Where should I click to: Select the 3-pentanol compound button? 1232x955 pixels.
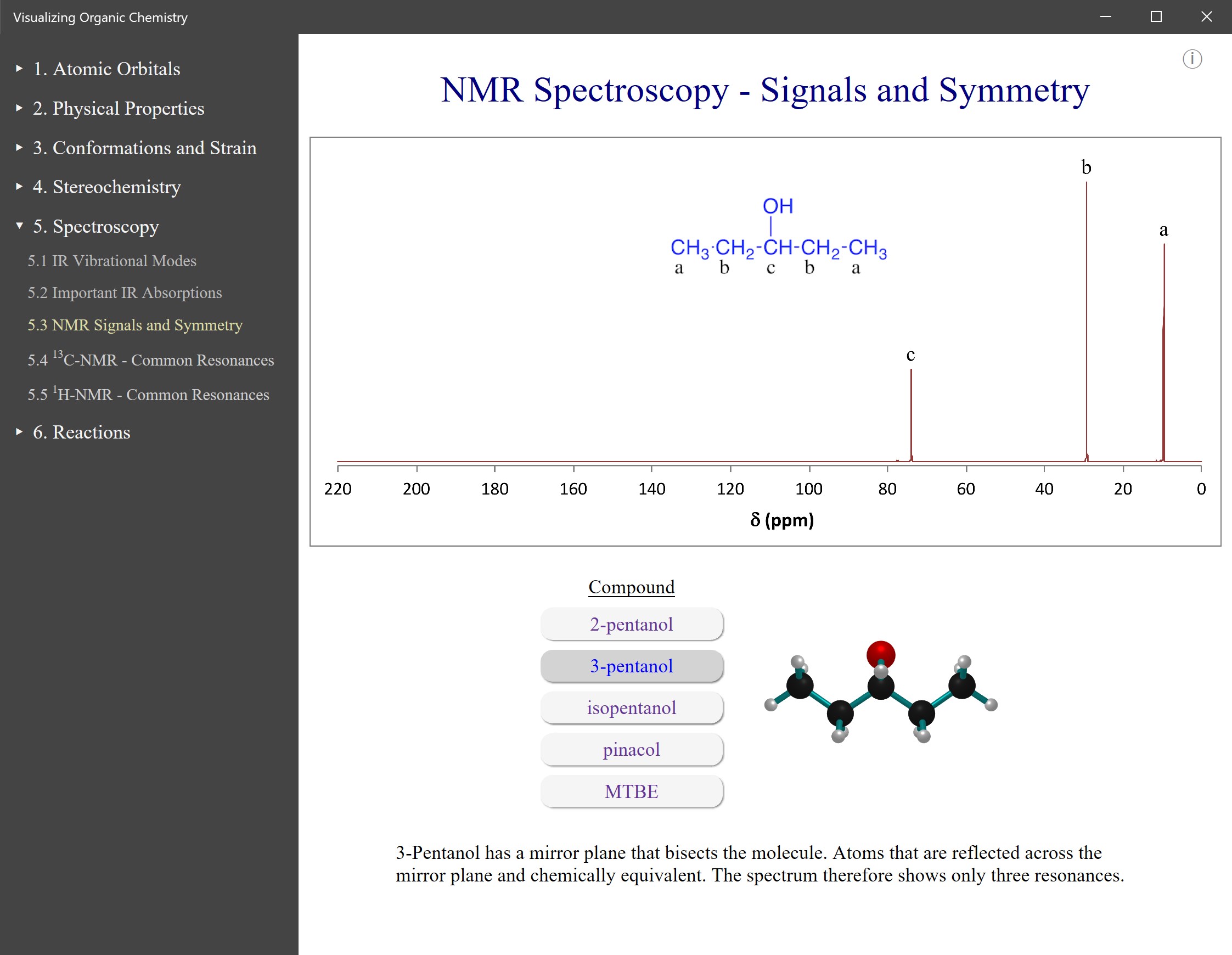pos(631,666)
